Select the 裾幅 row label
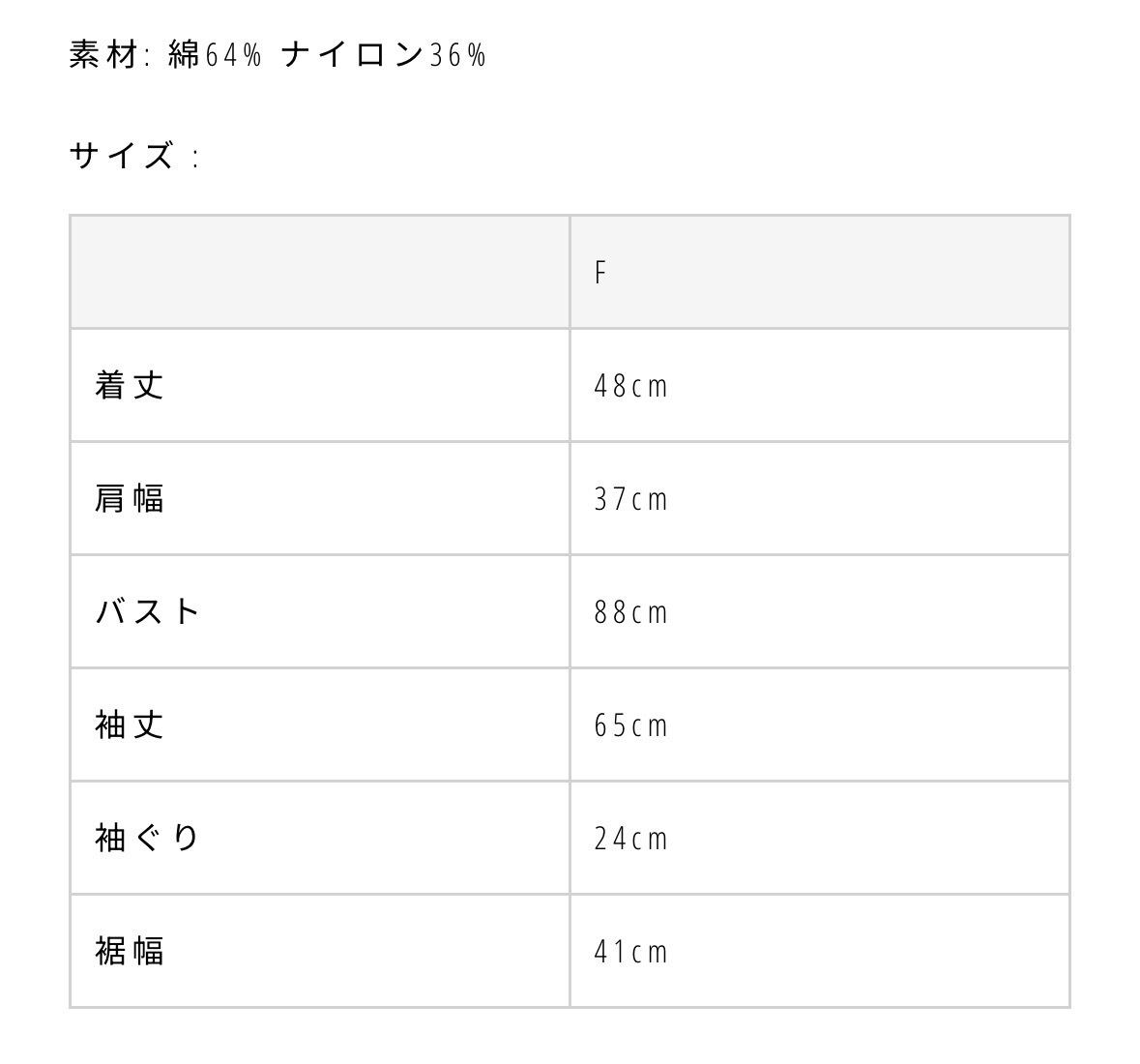Image resolution: width=1140 pixels, height=1064 pixels. pos(130,951)
